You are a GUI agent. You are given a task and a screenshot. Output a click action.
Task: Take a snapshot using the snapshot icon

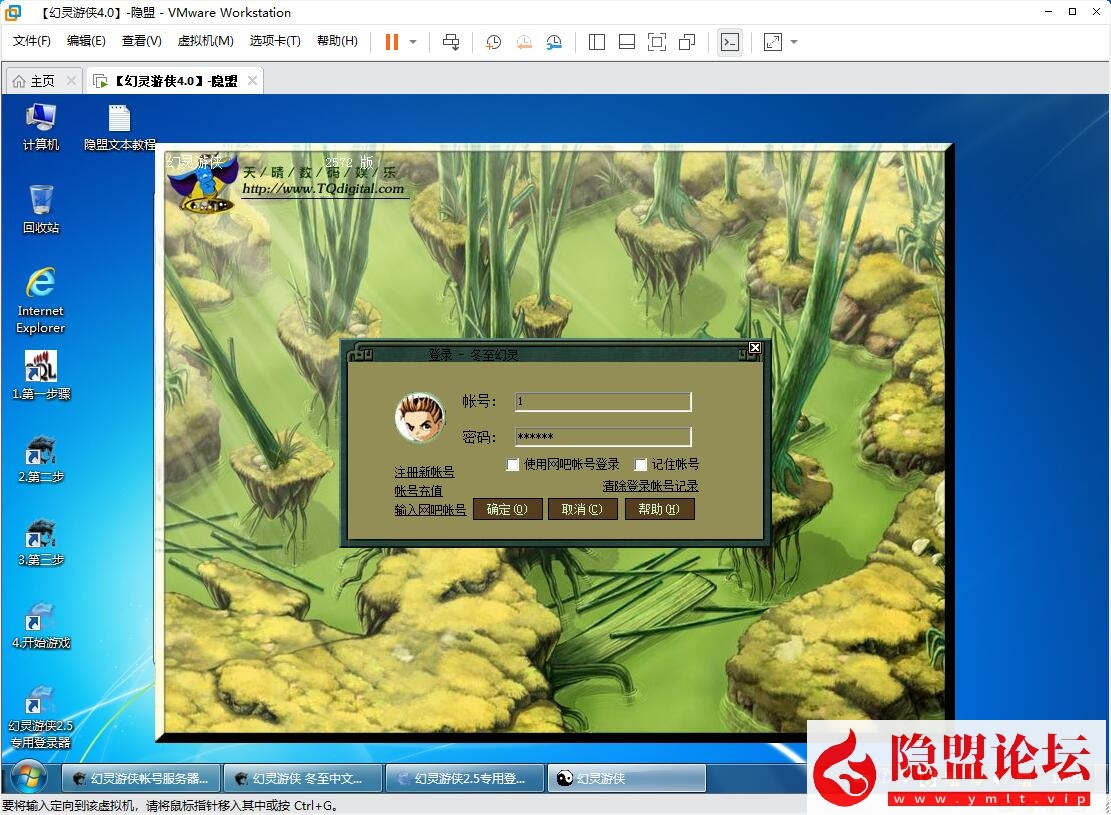[x=493, y=42]
